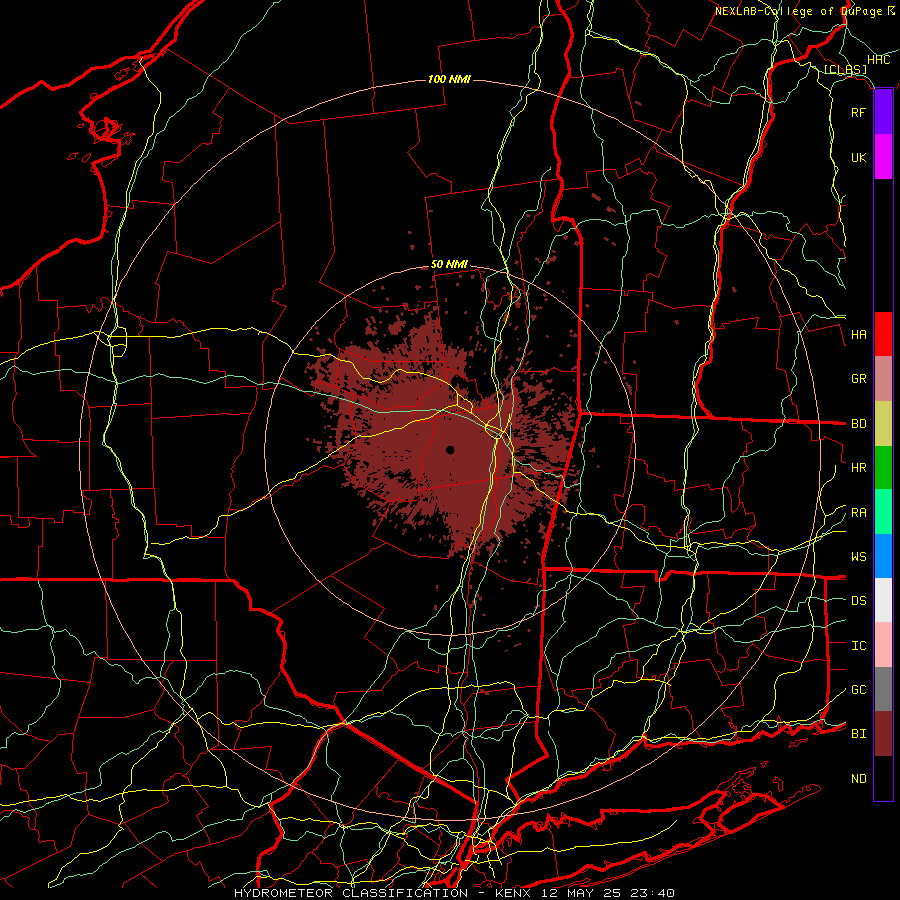Click the purple RF color swatch

(x=883, y=112)
